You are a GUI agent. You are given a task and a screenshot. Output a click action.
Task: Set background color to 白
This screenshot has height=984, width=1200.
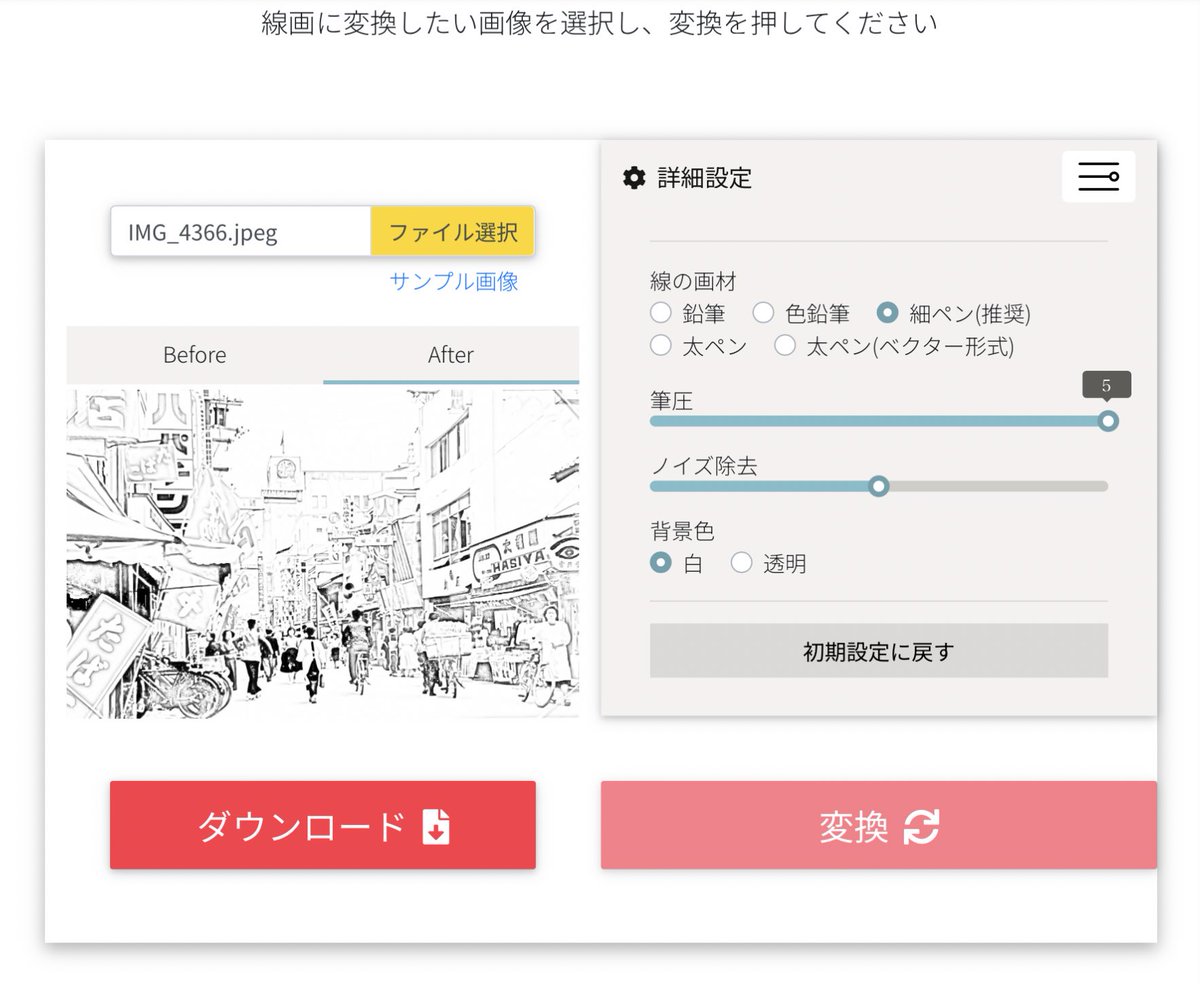point(660,563)
